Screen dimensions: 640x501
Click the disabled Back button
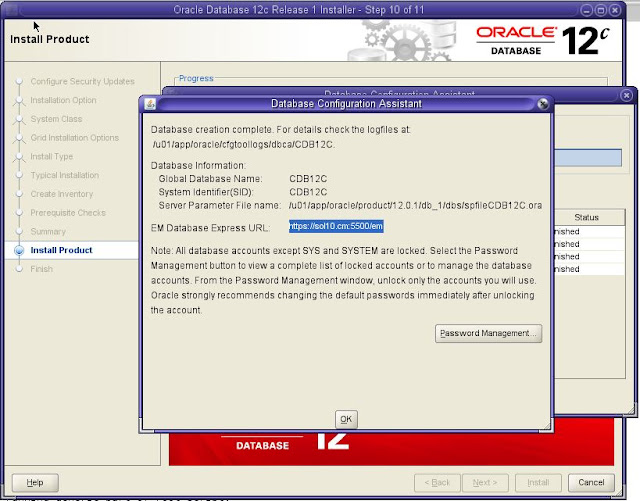437,483
